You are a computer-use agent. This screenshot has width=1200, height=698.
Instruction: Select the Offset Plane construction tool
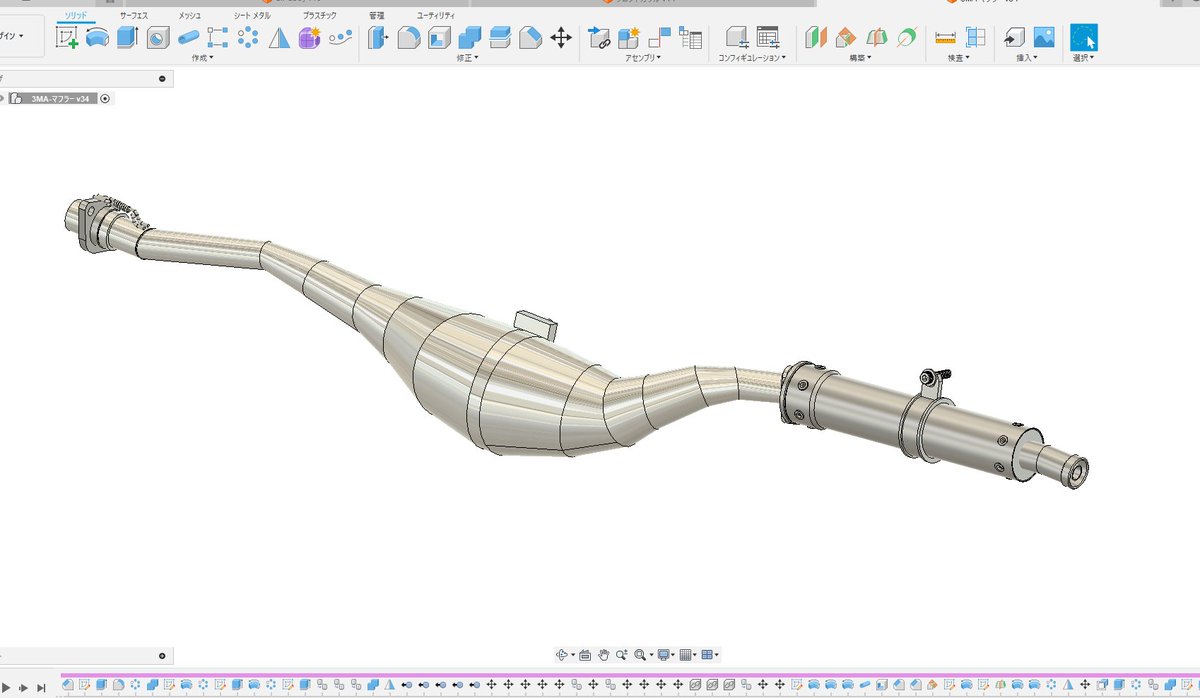point(816,38)
